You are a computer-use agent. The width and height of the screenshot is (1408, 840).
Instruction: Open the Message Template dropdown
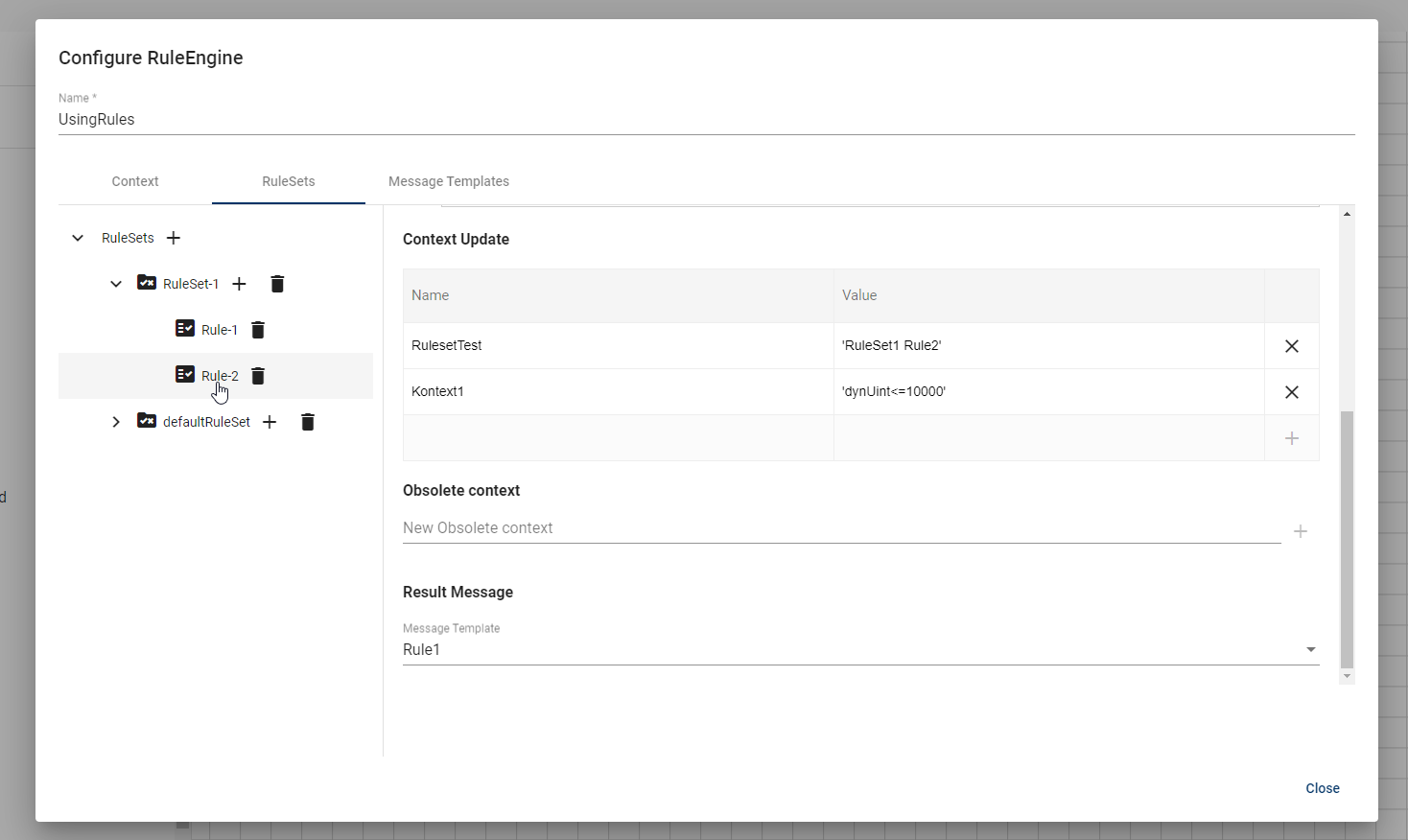point(860,649)
